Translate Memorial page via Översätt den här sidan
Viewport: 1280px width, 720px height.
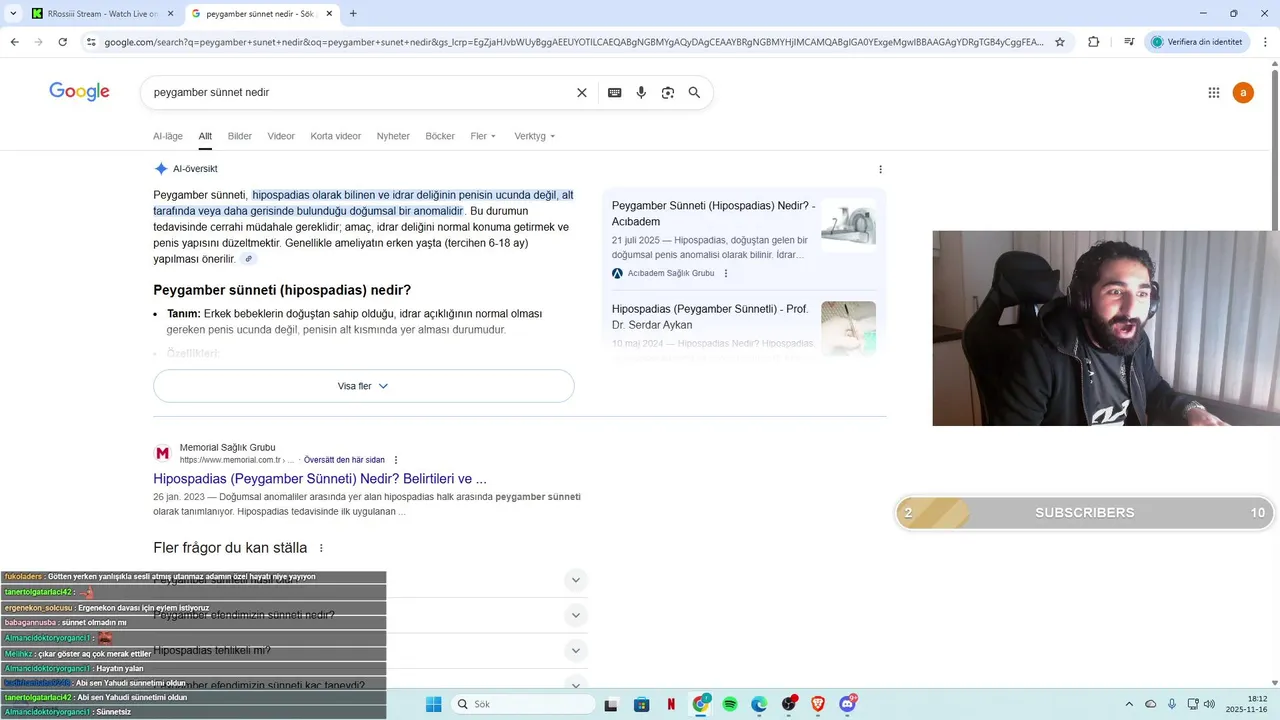pyautogui.click(x=344, y=460)
